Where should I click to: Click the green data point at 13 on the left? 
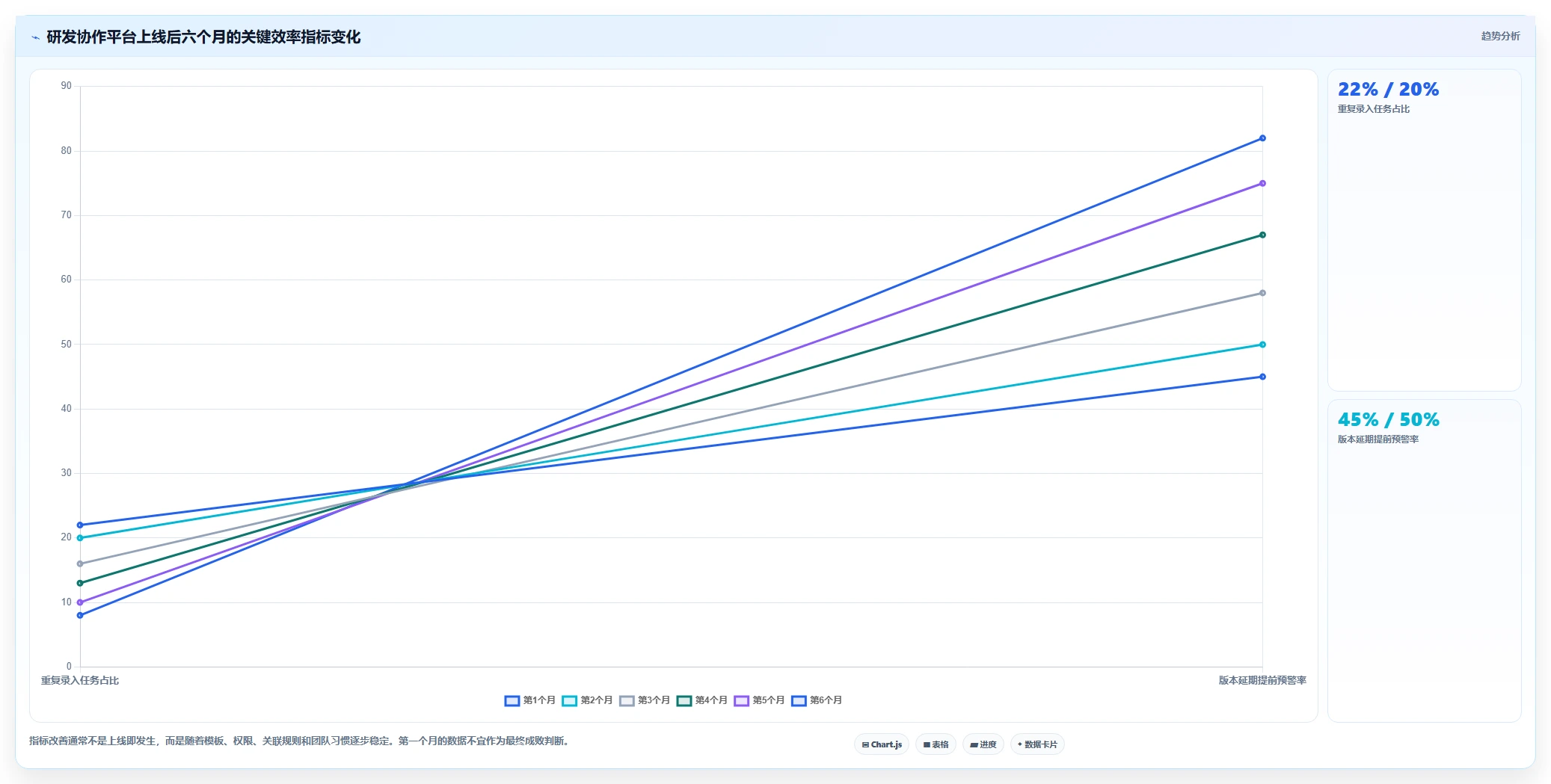tap(80, 583)
